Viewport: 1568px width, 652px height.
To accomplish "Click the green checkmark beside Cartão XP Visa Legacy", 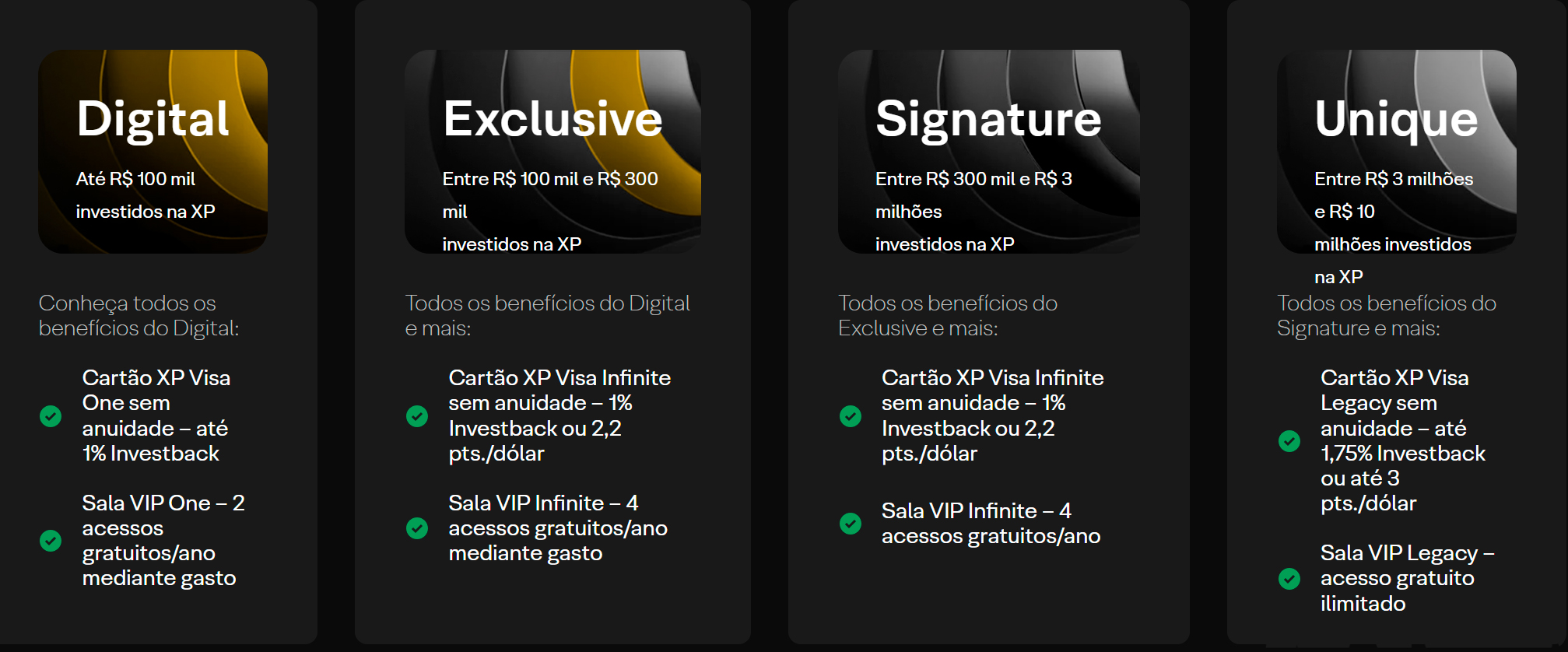I will tap(1289, 441).
